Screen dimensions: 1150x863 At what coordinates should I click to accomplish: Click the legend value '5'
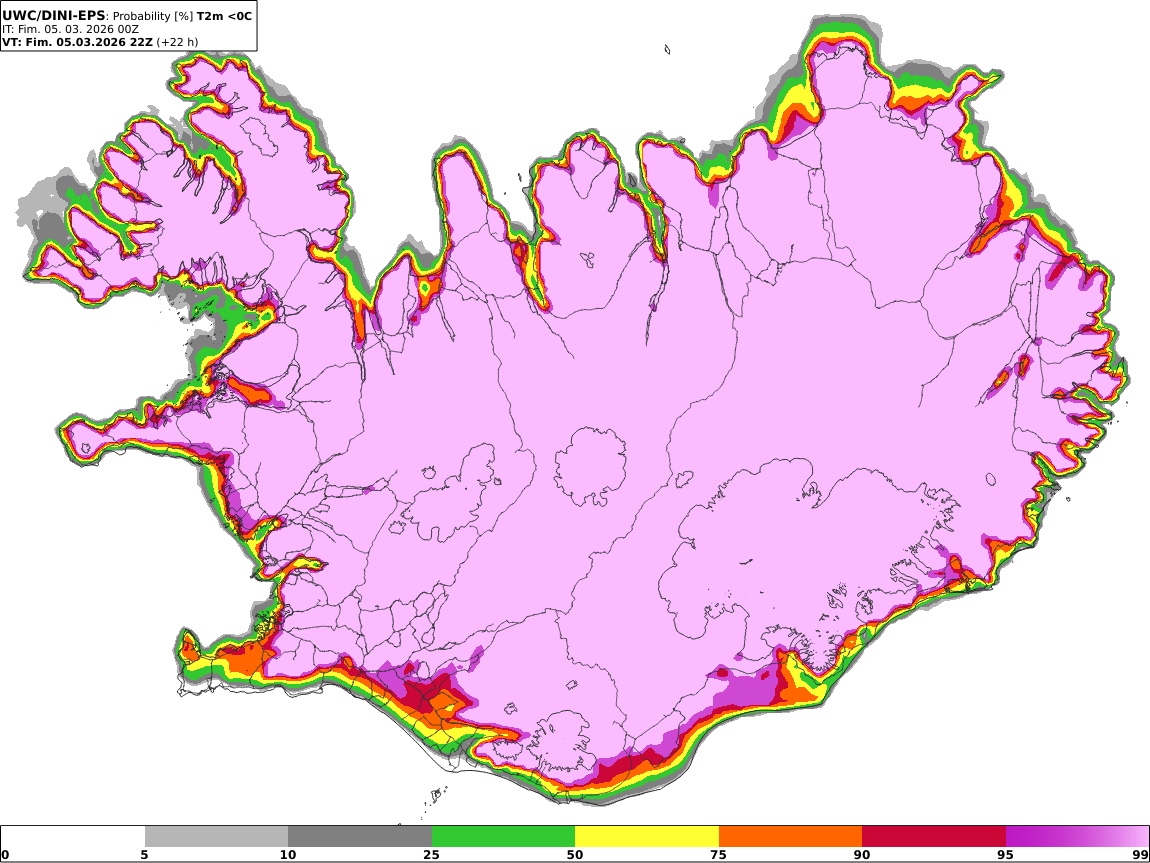click(144, 855)
